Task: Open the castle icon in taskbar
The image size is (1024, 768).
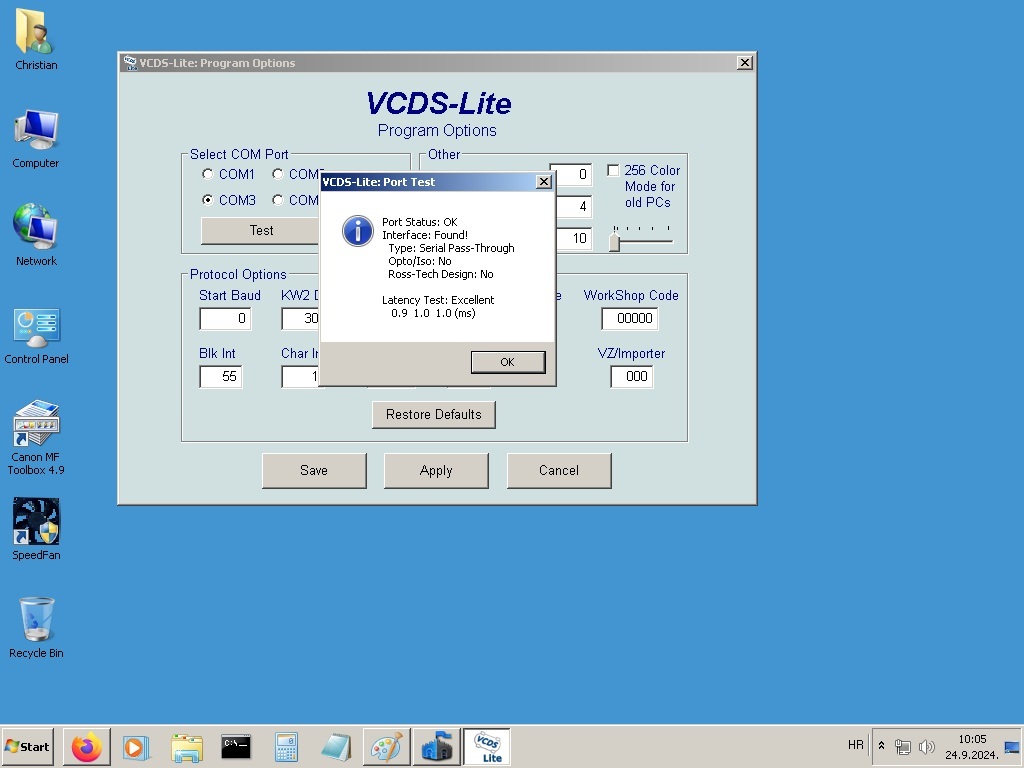Action: pyautogui.click(x=437, y=746)
